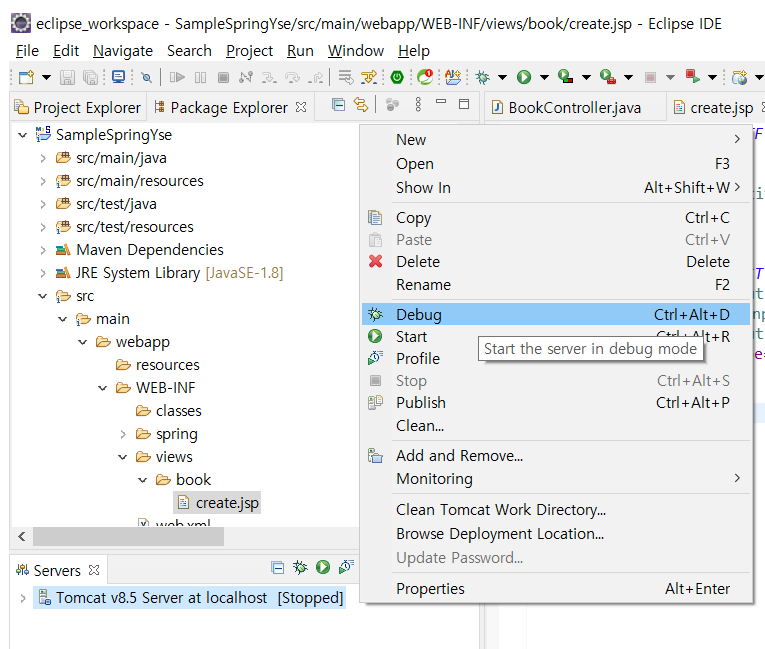
Task: Open the File menu
Action: [27, 51]
